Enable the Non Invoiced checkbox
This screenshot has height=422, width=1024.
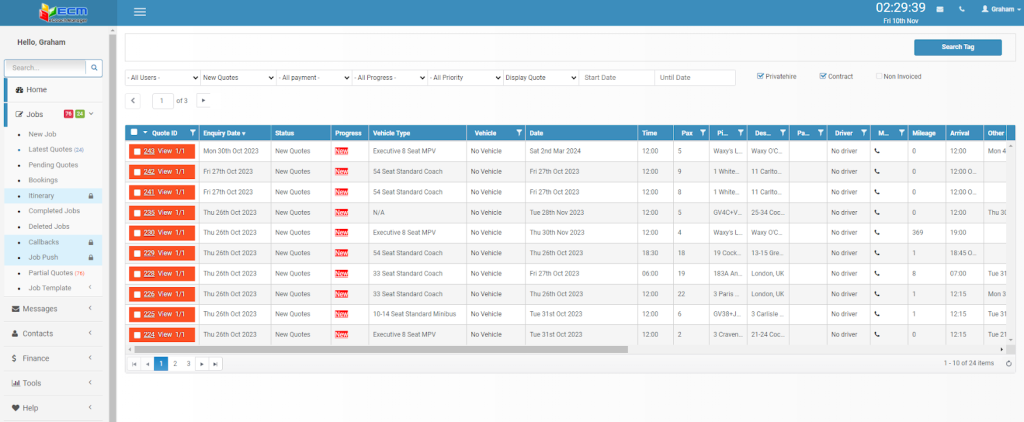tap(879, 76)
